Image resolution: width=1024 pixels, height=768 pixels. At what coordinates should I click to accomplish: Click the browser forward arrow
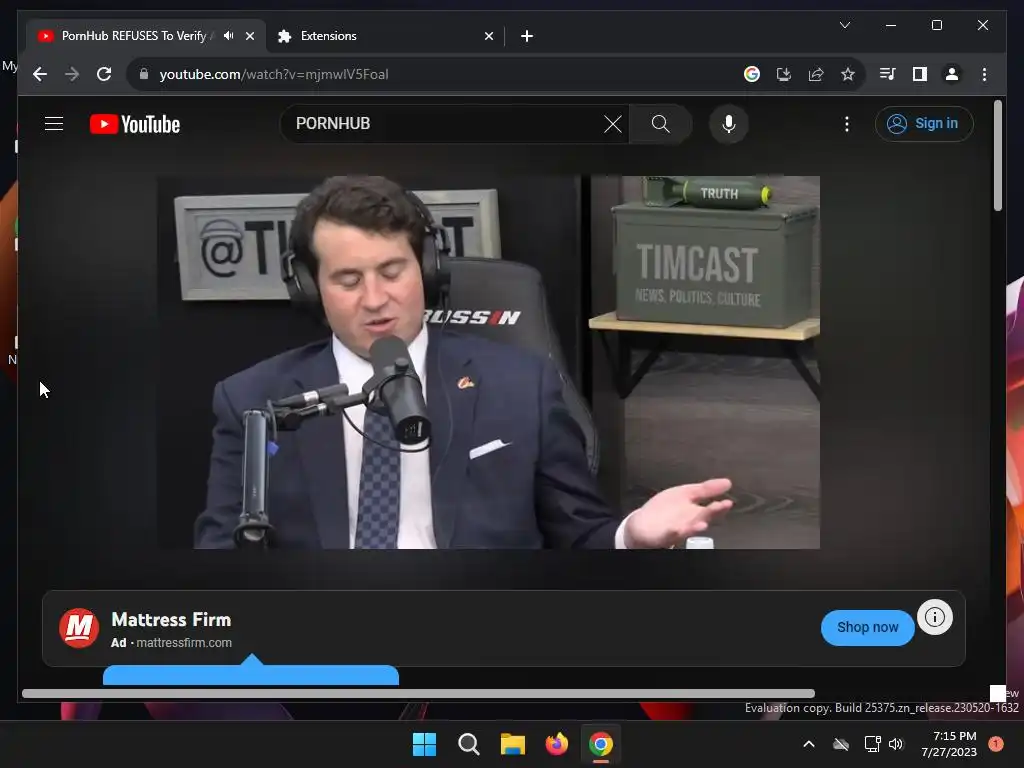pyautogui.click(x=72, y=74)
